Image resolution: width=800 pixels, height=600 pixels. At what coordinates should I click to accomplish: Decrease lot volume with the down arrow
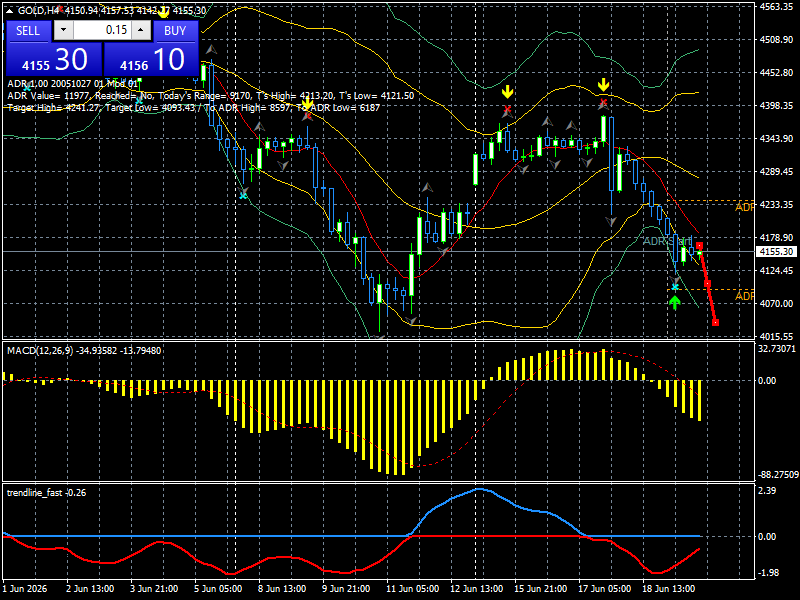click(x=63, y=30)
